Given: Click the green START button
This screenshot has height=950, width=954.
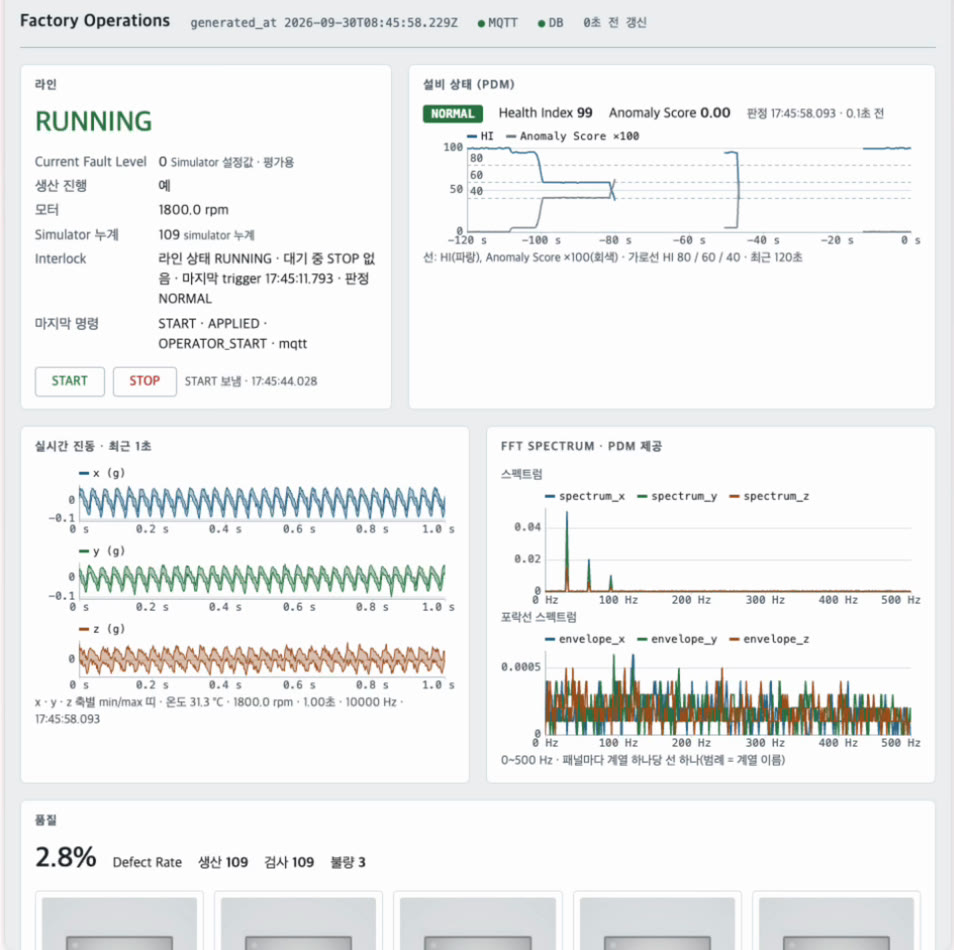Looking at the screenshot, I should point(69,382).
